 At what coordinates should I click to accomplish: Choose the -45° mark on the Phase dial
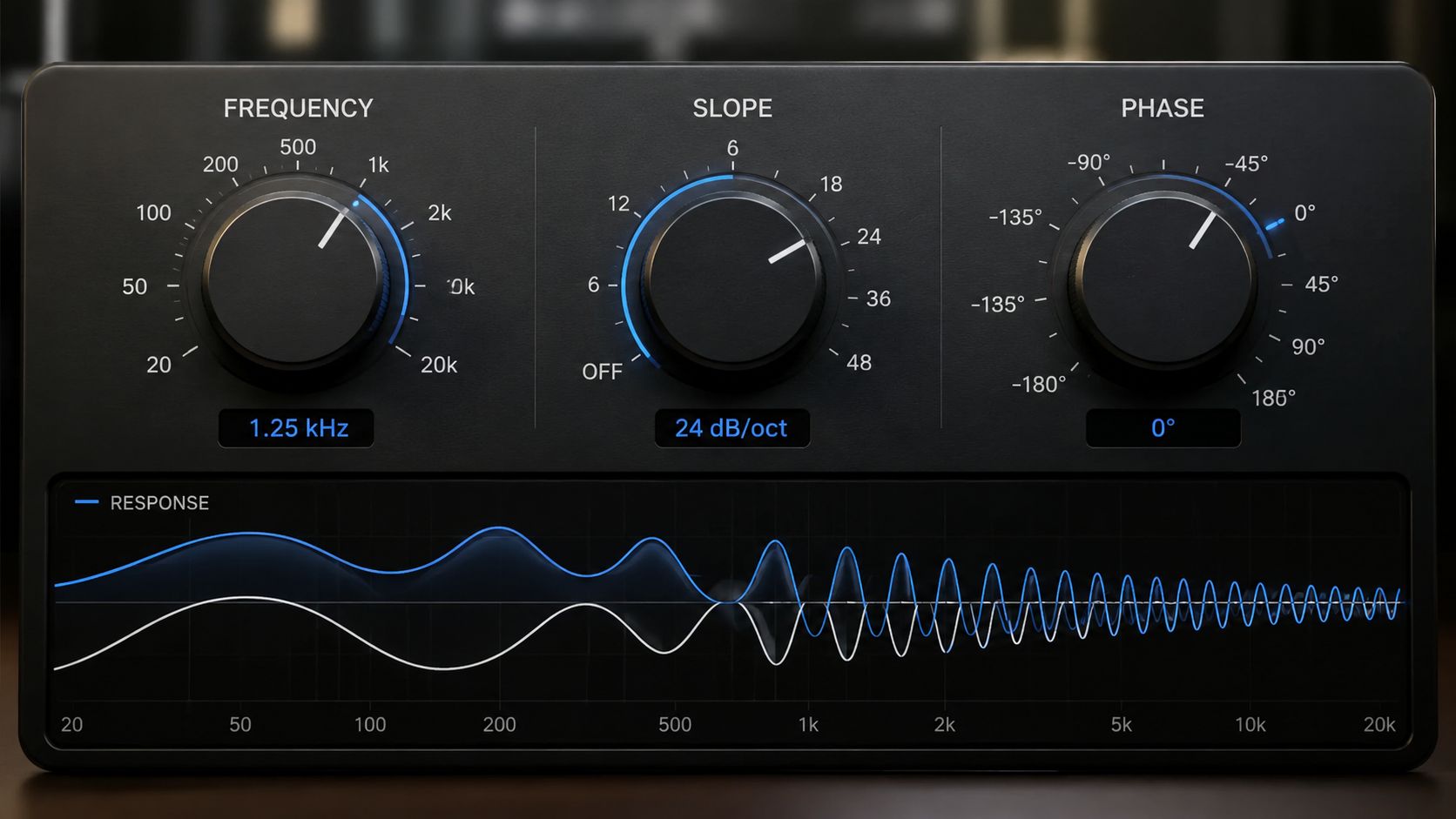pyautogui.click(x=1246, y=164)
